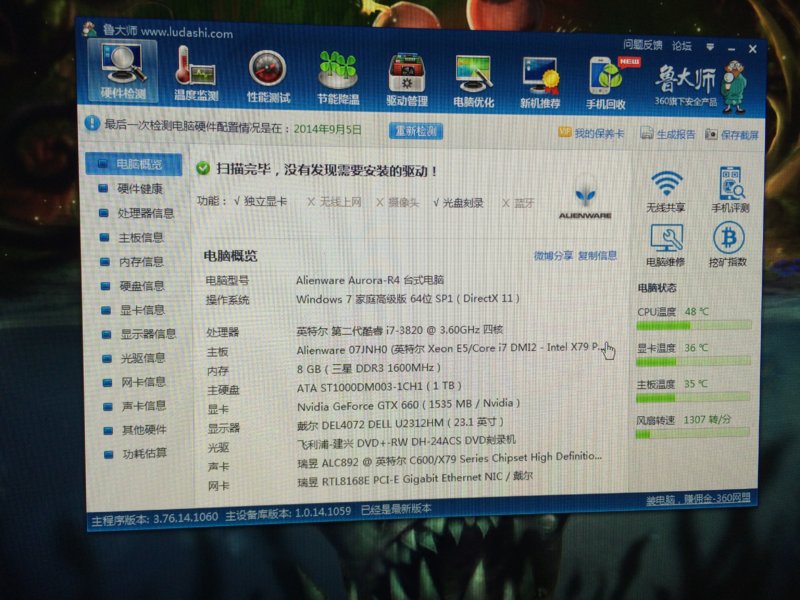The image size is (800, 600).
Task: Click the info icon beside 最后一次检测
Action: point(92,122)
